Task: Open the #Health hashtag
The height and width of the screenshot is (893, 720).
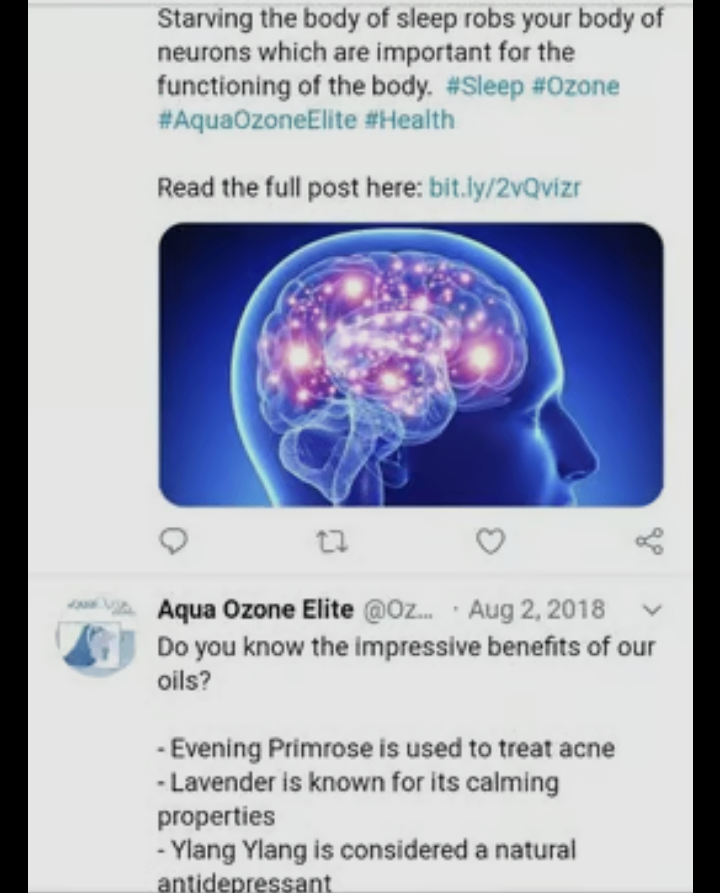Action: (409, 120)
